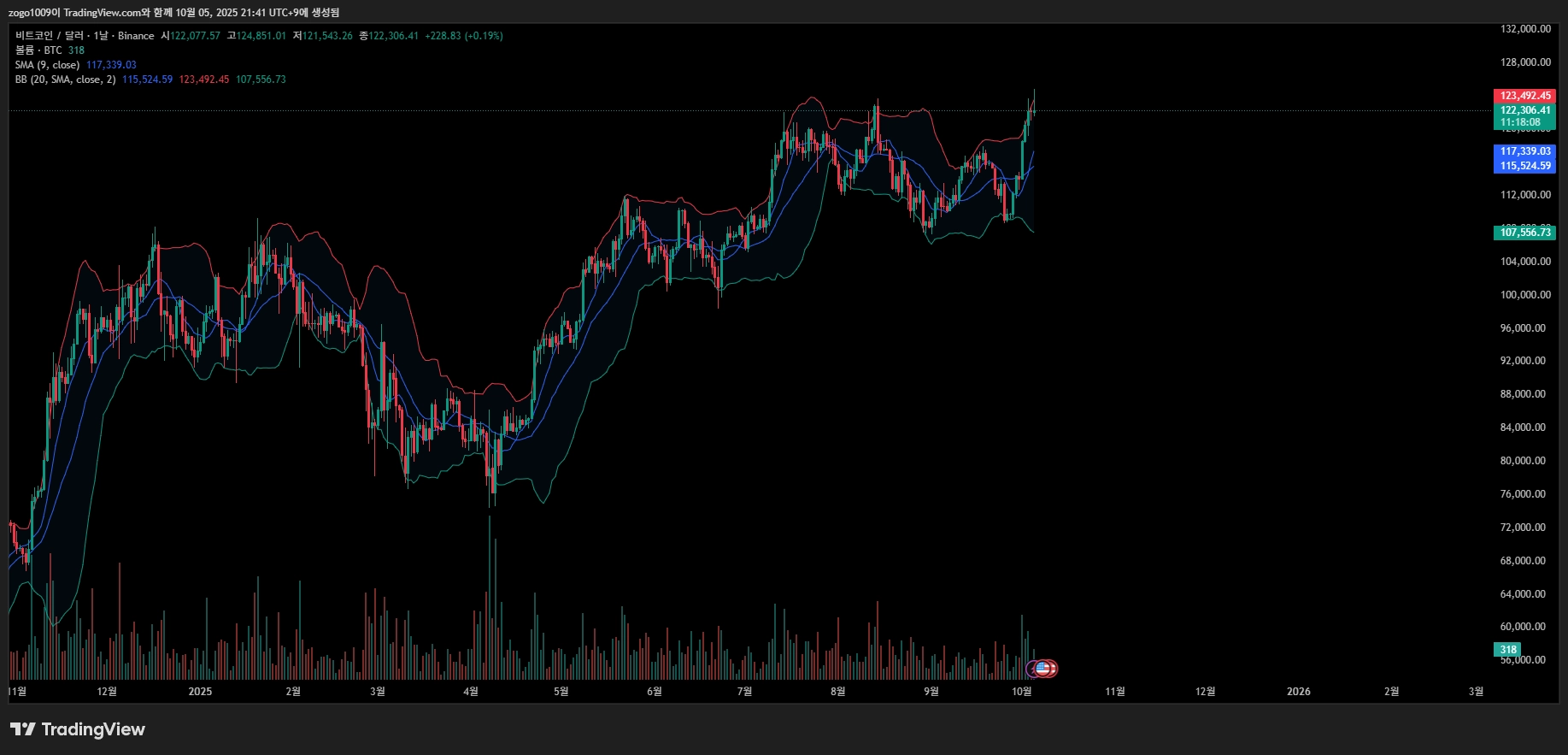Click the 68,000.00 price scale value

(1523, 561)
